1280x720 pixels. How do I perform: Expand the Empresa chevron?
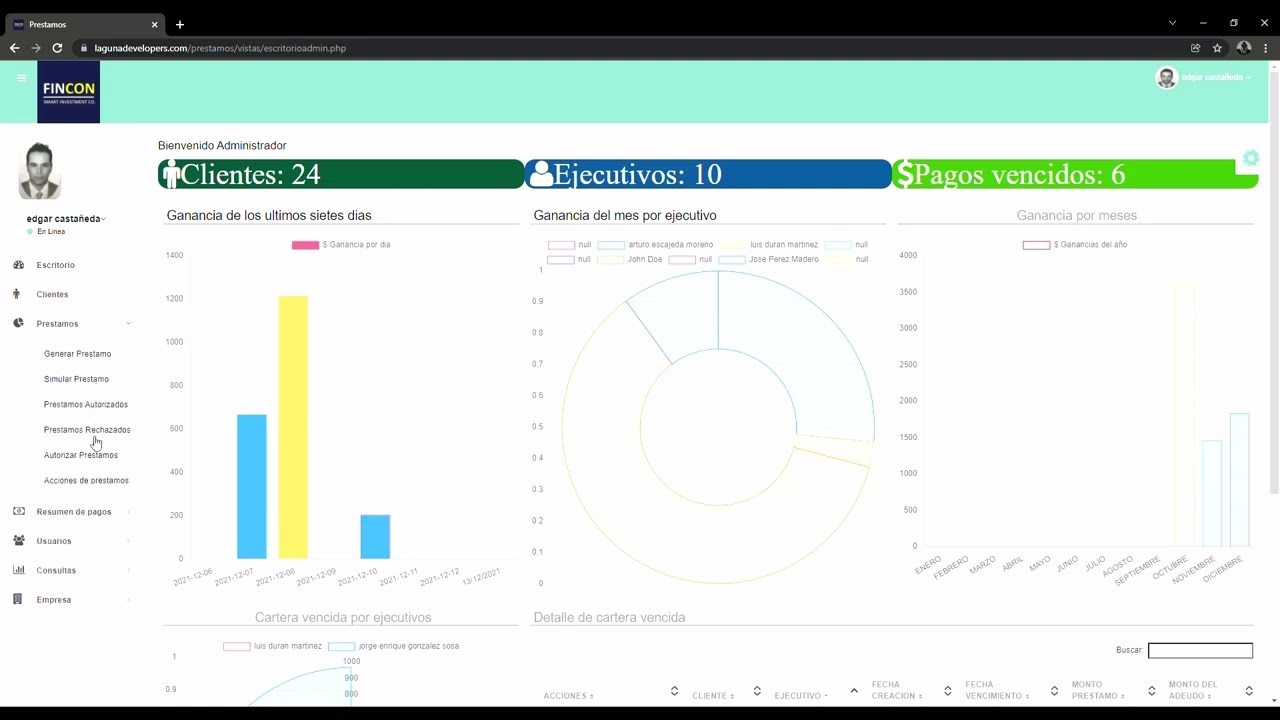(128, 600)
